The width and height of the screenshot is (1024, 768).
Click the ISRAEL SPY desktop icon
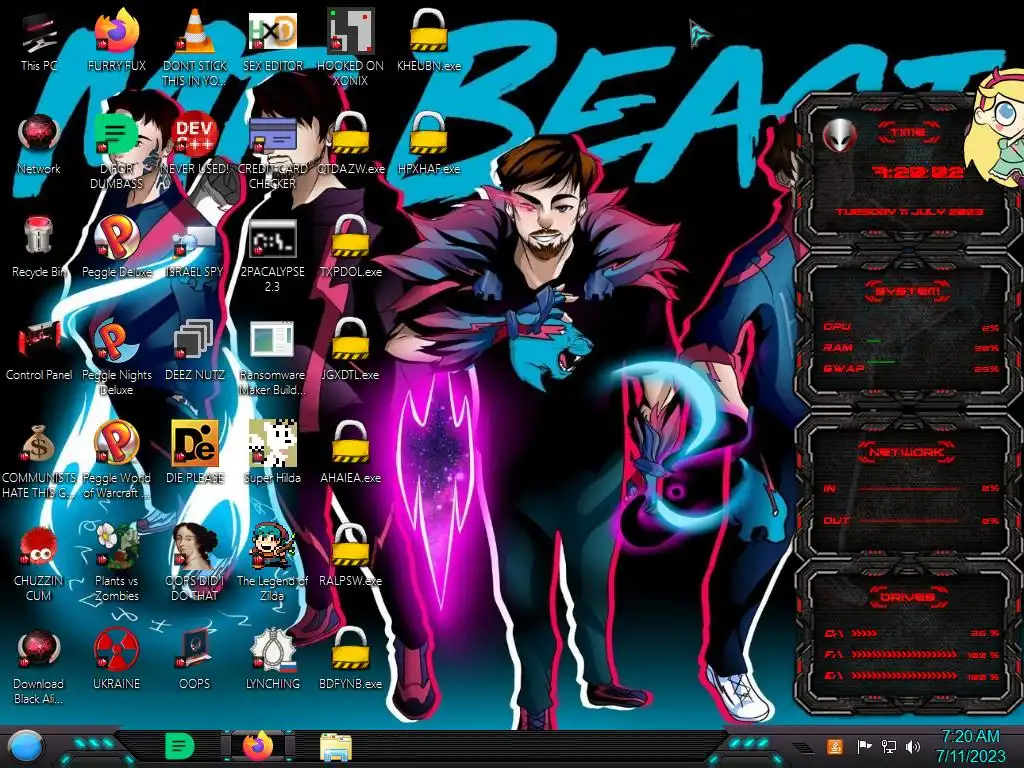(x=195, y=247)
